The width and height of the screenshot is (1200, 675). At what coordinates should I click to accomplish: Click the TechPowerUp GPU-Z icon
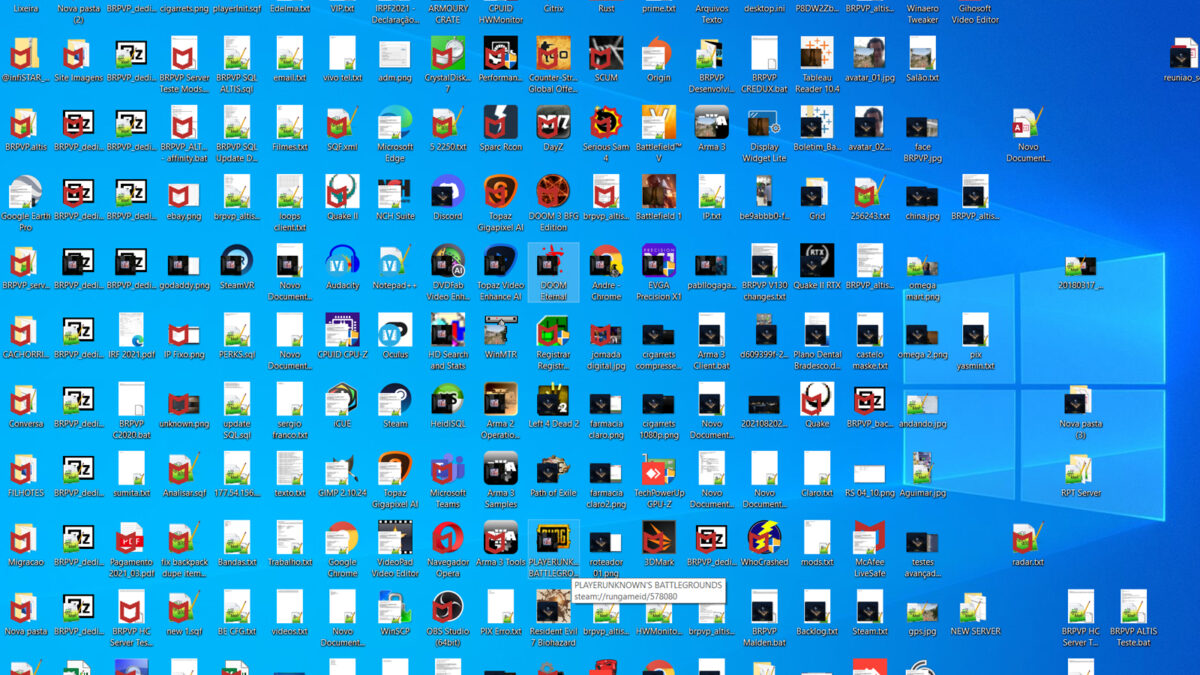point(658,468)
